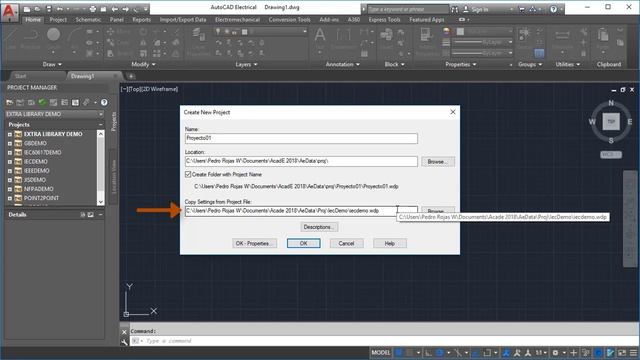Image resolution: width=640 pixels, height=360 pixels.
Task: Click the New Drawing icon in Project Manager
Action: pyautogui.click(x=31, y=102)
